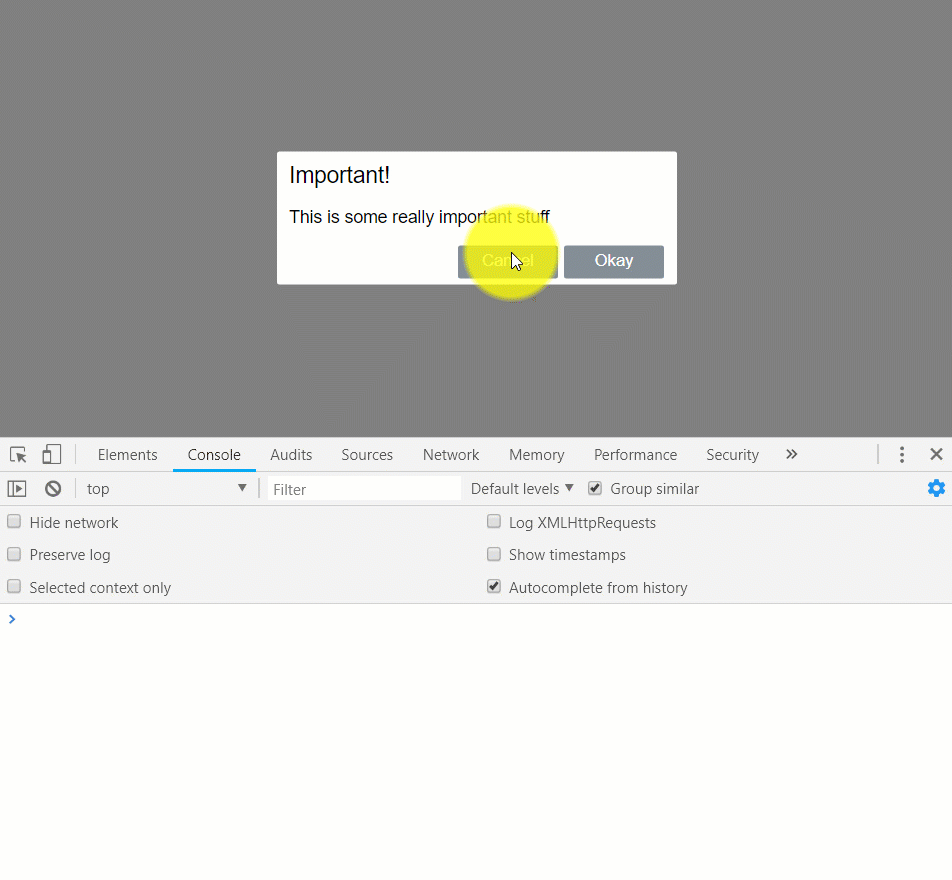The width and height of the screenshot is (952, 880).
Task: Uncheck Group similar
Action: pos(594,488)
